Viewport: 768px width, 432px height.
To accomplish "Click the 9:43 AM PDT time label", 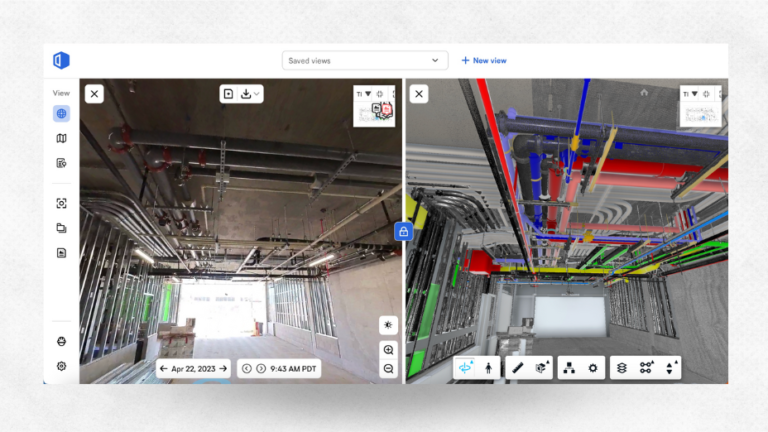I will click(293, 369).
